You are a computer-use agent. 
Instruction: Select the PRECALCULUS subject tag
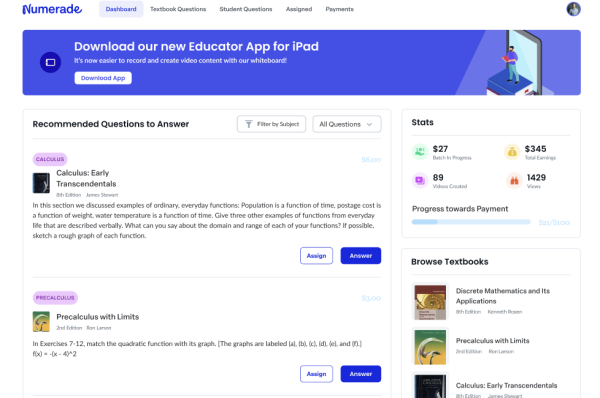pos(55,298)
